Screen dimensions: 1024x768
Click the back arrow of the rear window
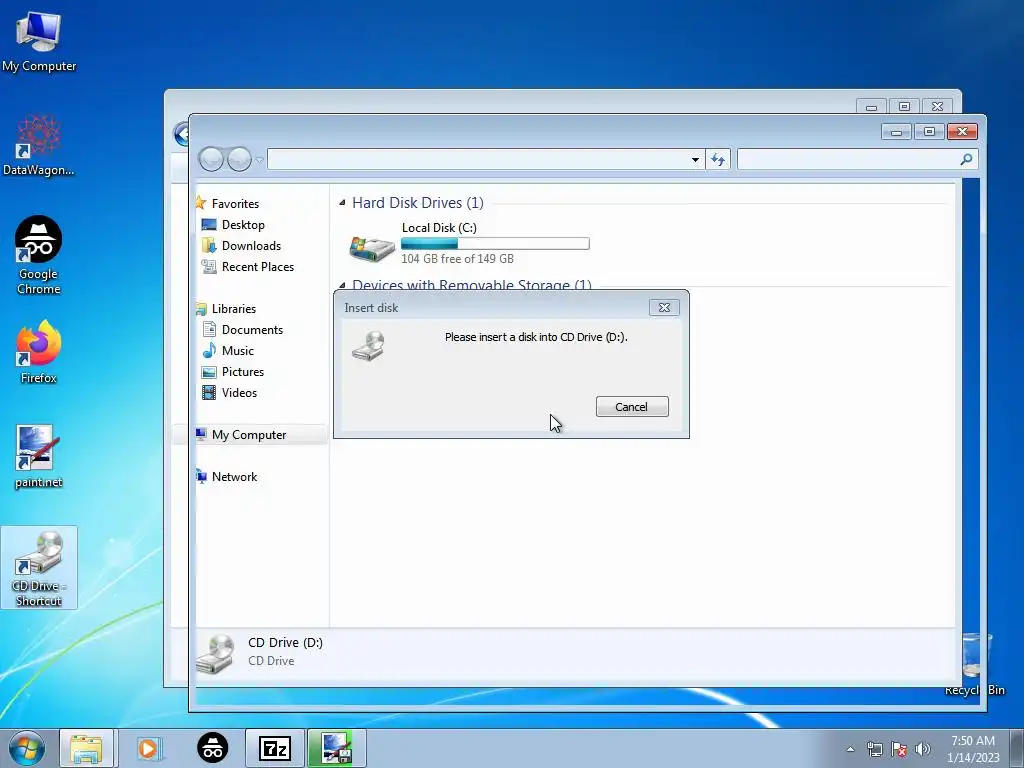tap(181, 134)
